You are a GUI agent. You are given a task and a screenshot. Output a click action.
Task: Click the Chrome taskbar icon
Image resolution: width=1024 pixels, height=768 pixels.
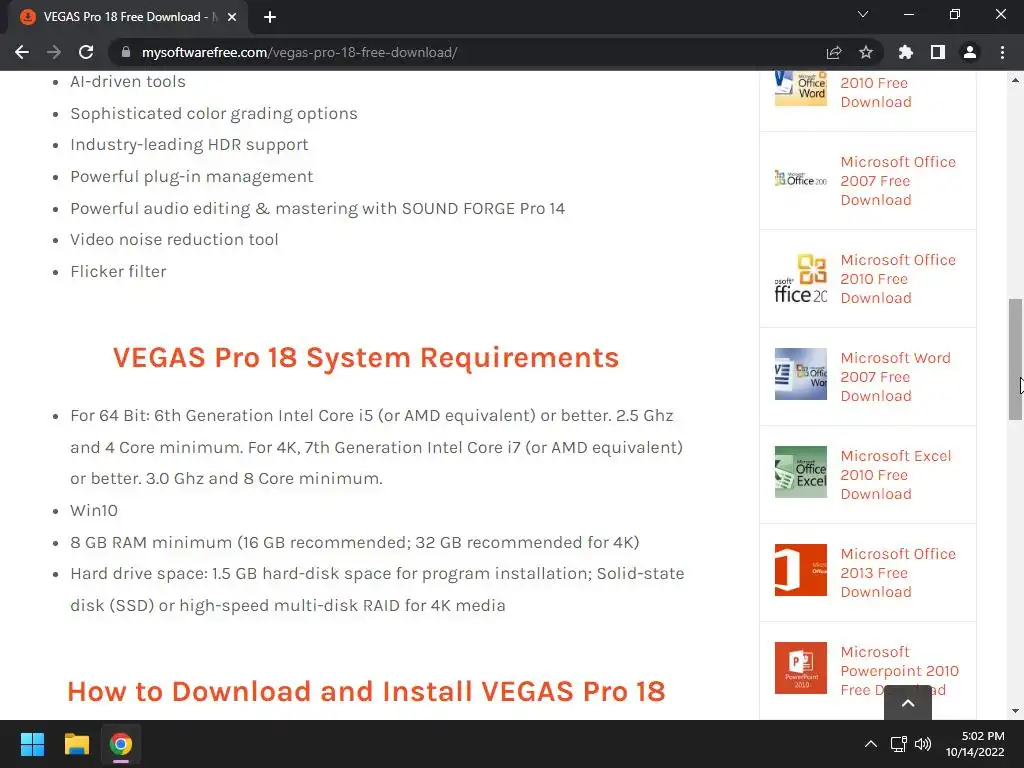[120, 744]
